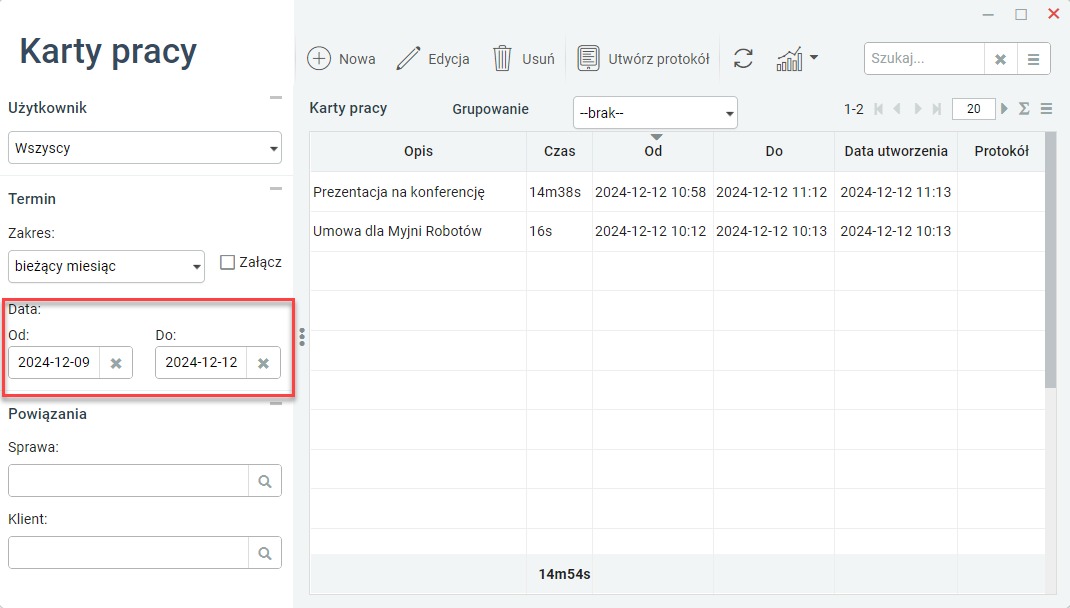Sort by the Do column header
Screen dimensions: 1070x608
pos(774,151)
